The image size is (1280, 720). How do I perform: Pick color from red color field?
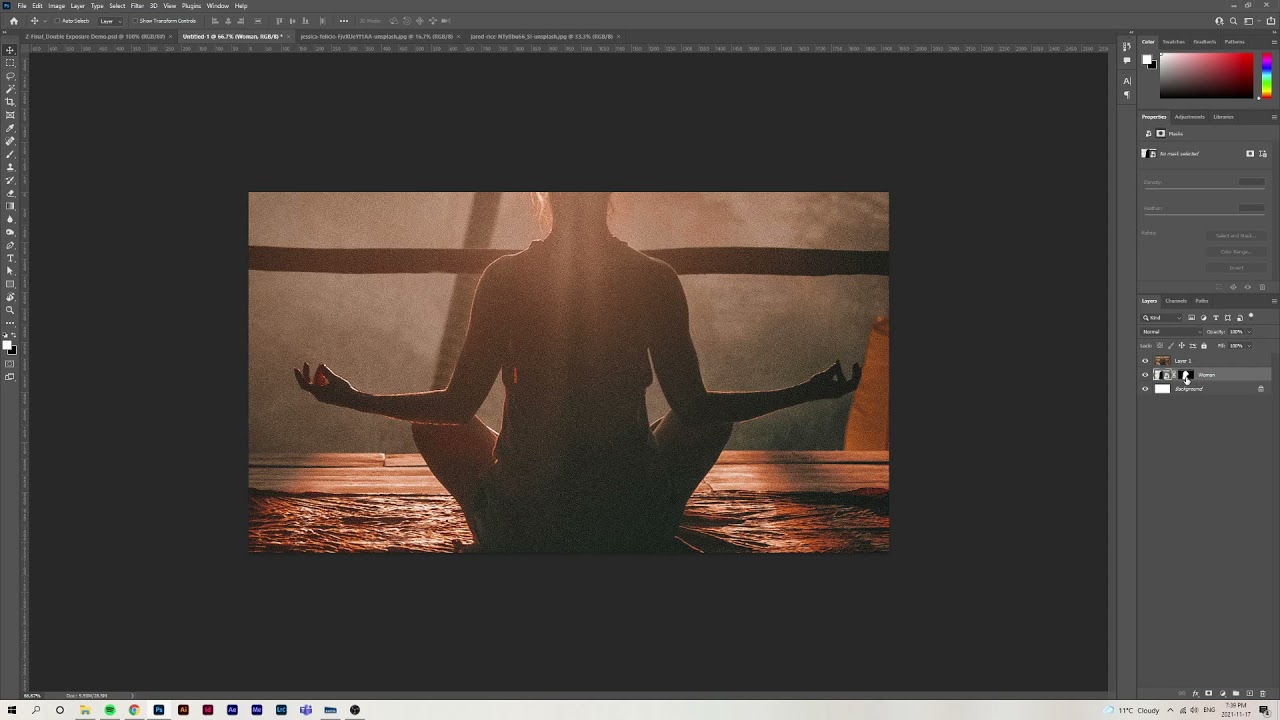(x=1206, y=76)
